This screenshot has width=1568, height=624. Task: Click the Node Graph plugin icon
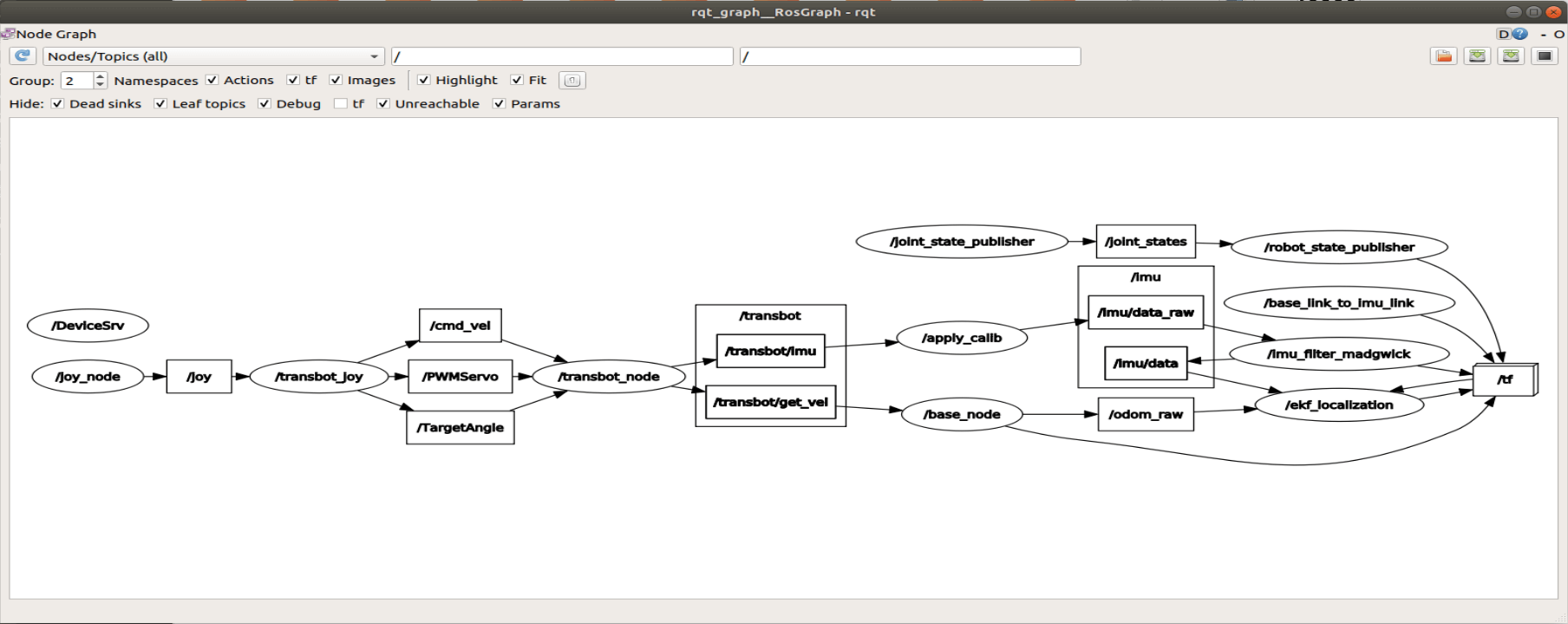coord(8,34)
